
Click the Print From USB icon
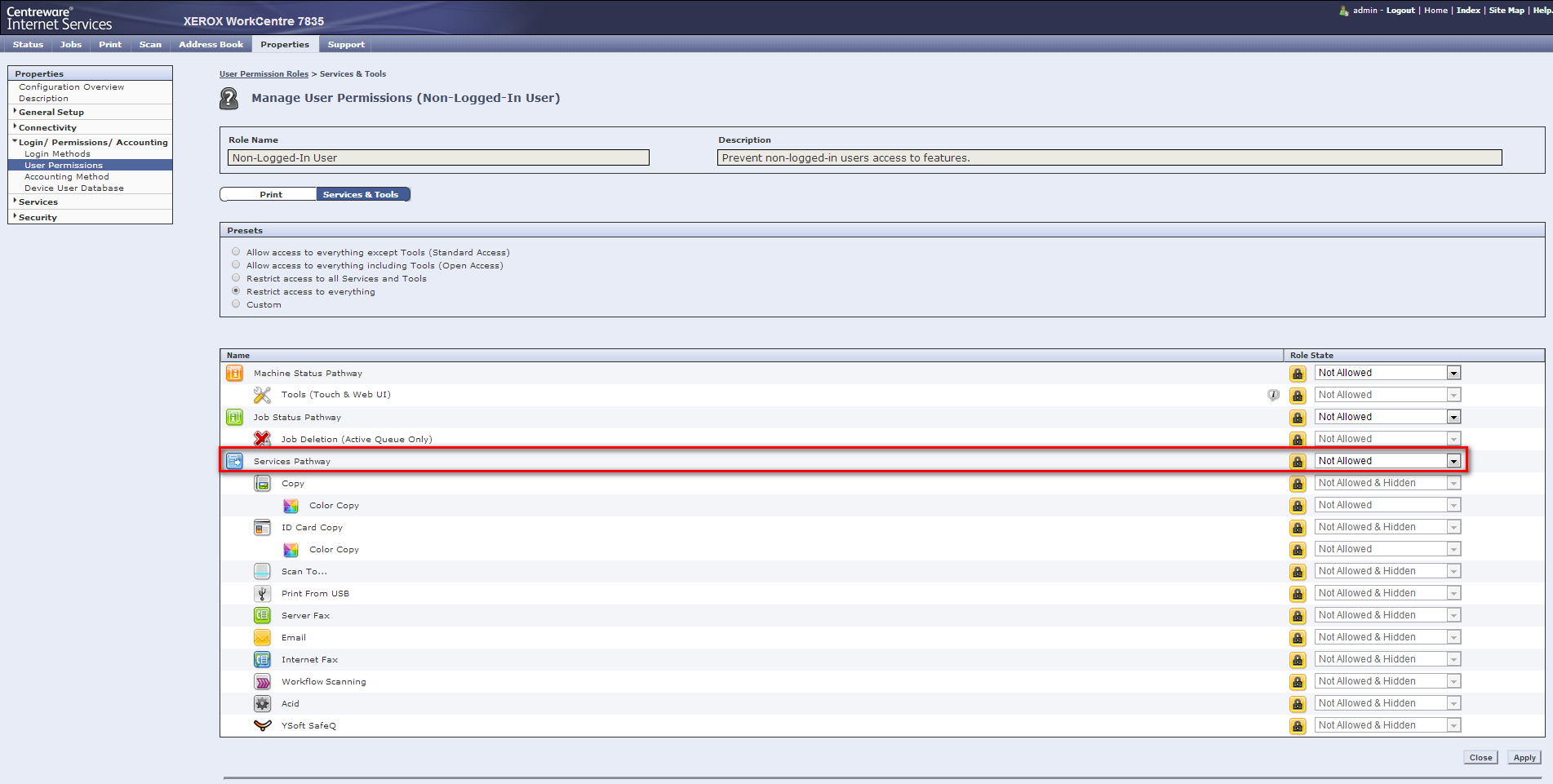[262, 593]
